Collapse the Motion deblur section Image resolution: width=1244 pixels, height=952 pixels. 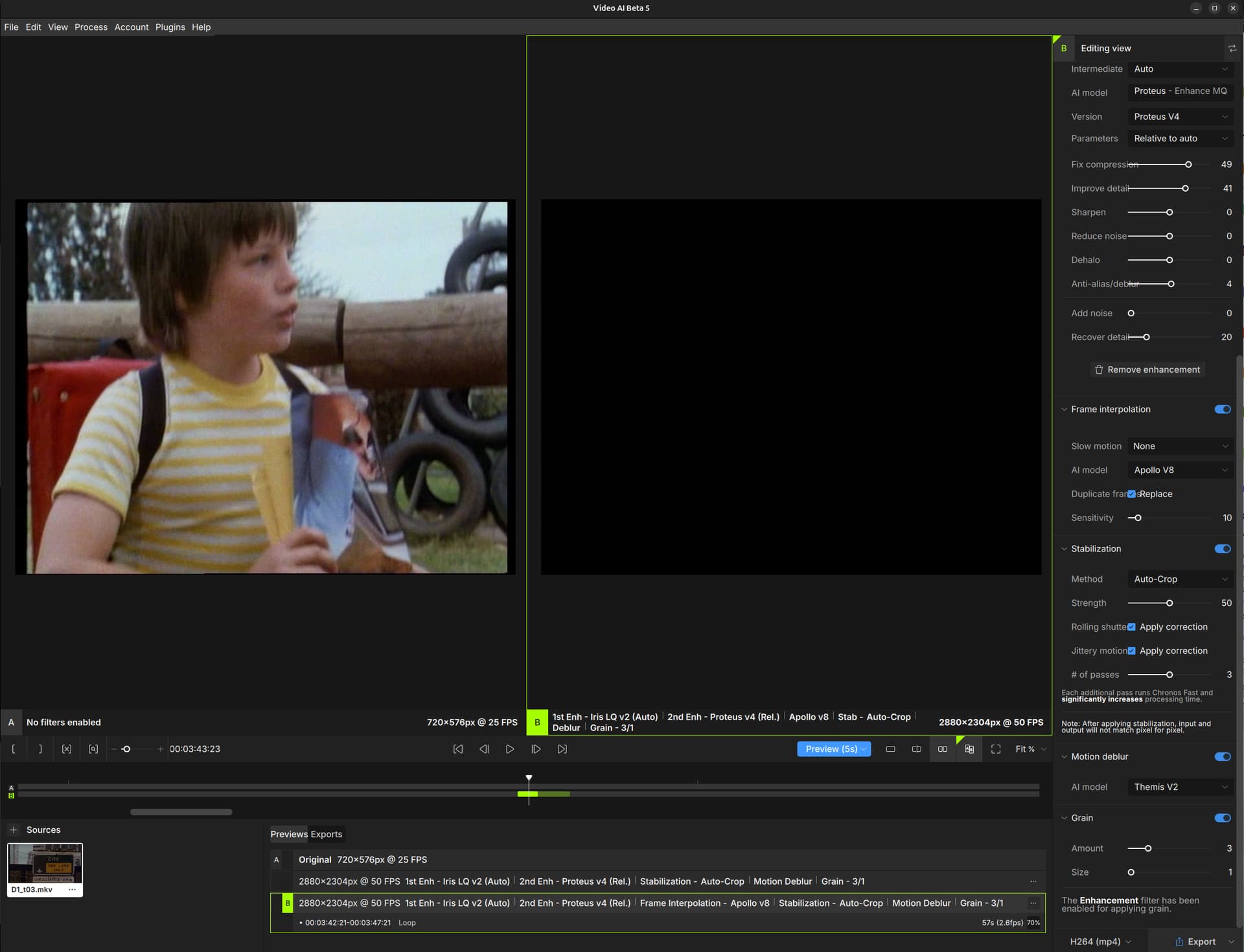click(1064, 756)
